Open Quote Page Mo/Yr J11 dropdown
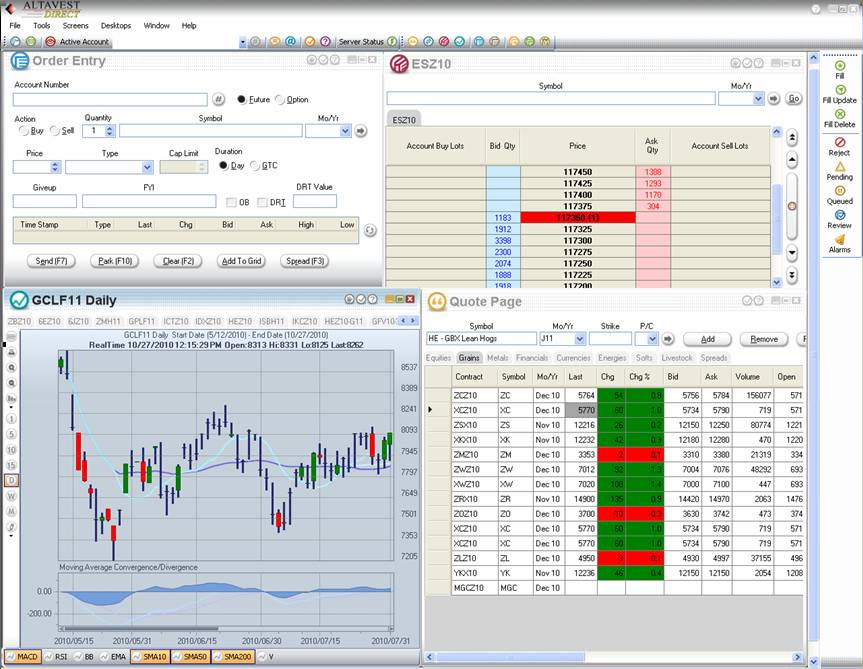This screenshot has height=669, width=863. (579, 338)
